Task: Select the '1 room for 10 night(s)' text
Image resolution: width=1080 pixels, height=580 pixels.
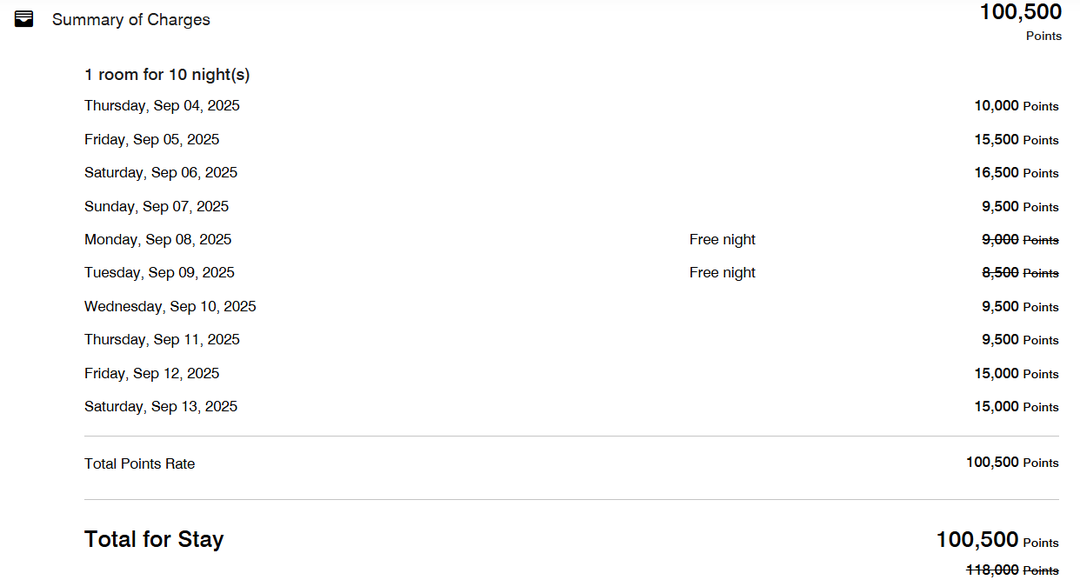Action: click(x=167, y=74)
